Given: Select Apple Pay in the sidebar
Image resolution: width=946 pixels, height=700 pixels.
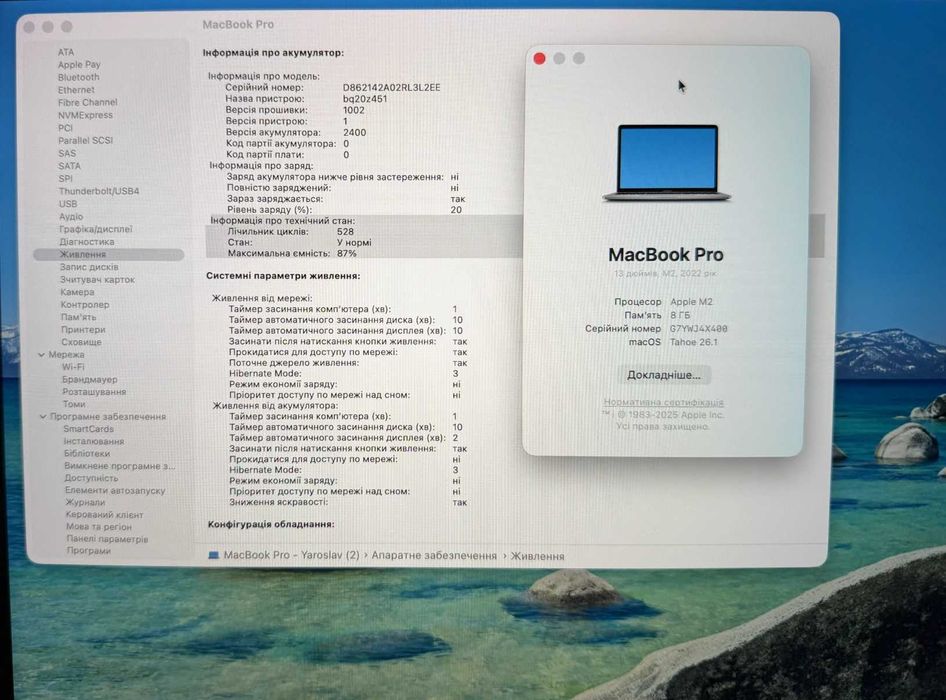Looking at the screenshot, I should pyautogui.click(x=79, y=65).
